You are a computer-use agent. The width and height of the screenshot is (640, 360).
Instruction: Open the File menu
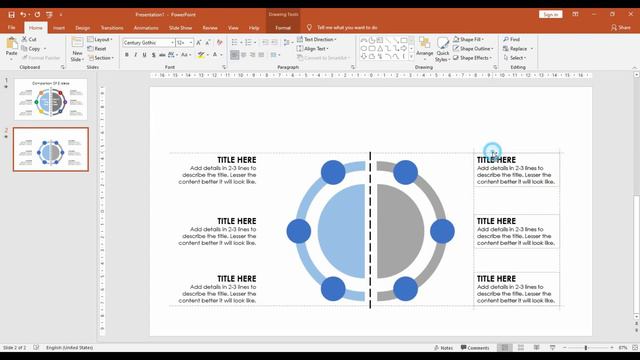(x=11, y=27)
